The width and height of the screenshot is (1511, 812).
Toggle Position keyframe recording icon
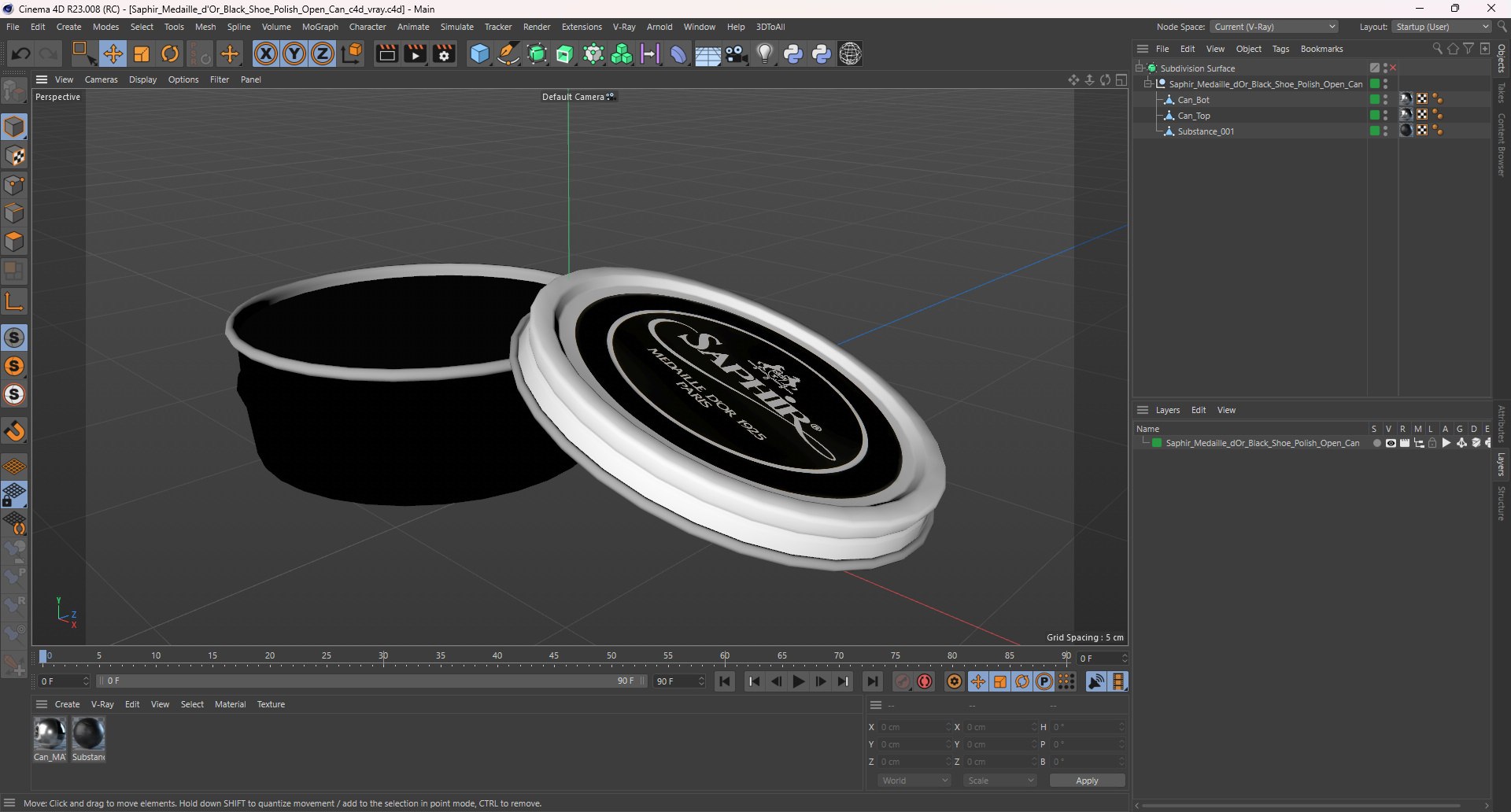978,681
